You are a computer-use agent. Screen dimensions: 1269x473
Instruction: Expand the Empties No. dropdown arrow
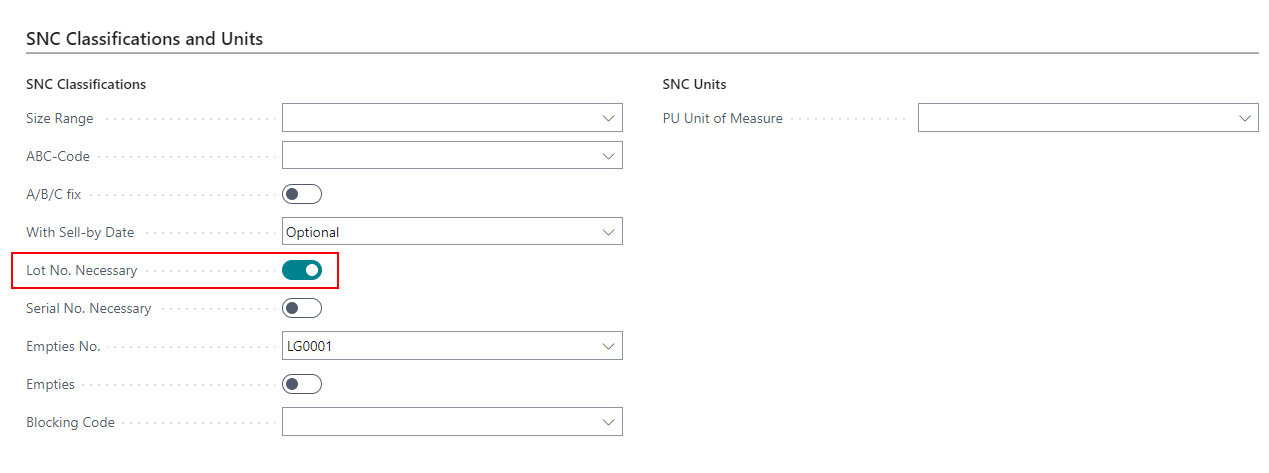pos(608,346)
